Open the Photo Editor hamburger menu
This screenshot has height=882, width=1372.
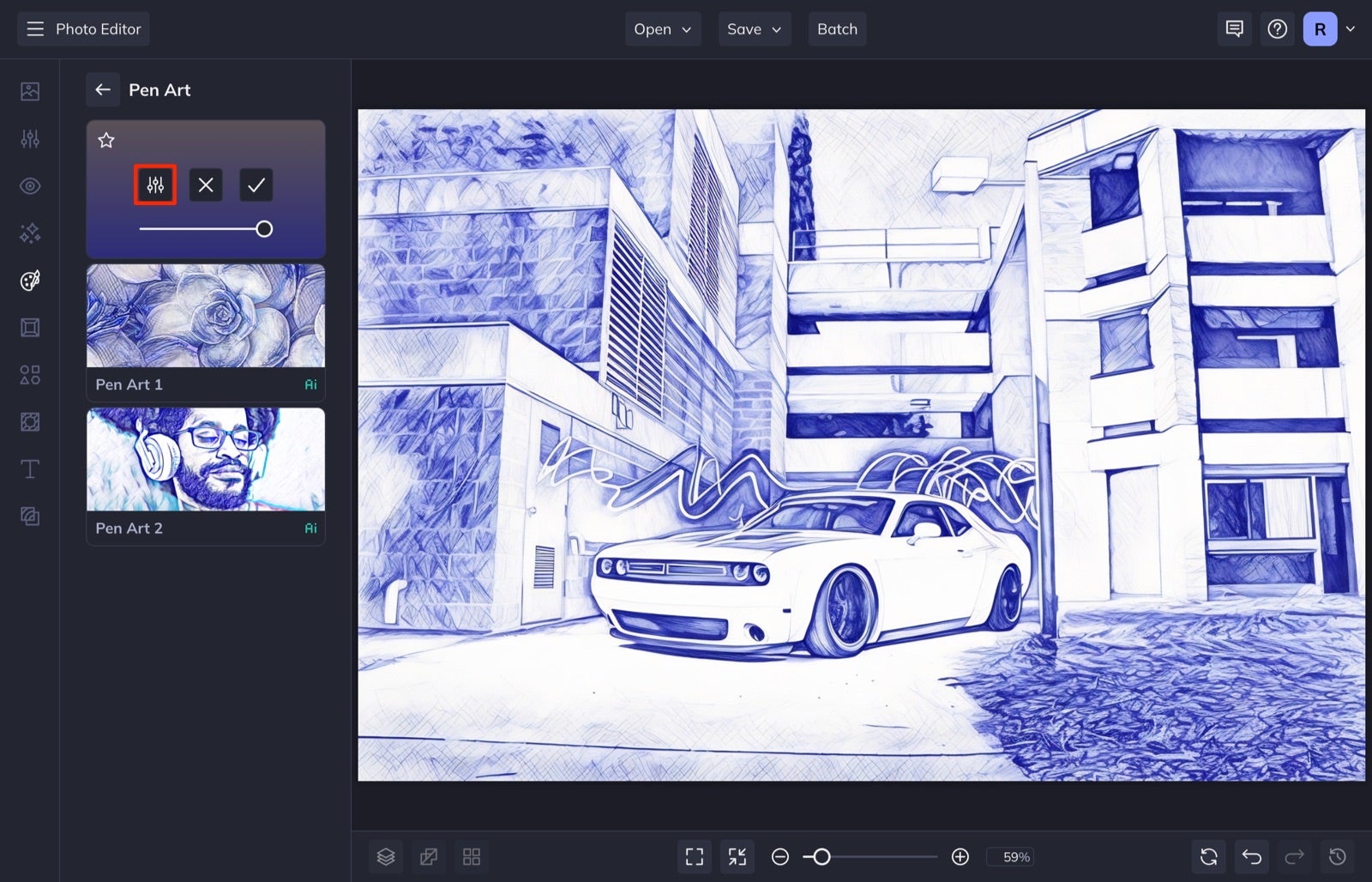(35, 28)
